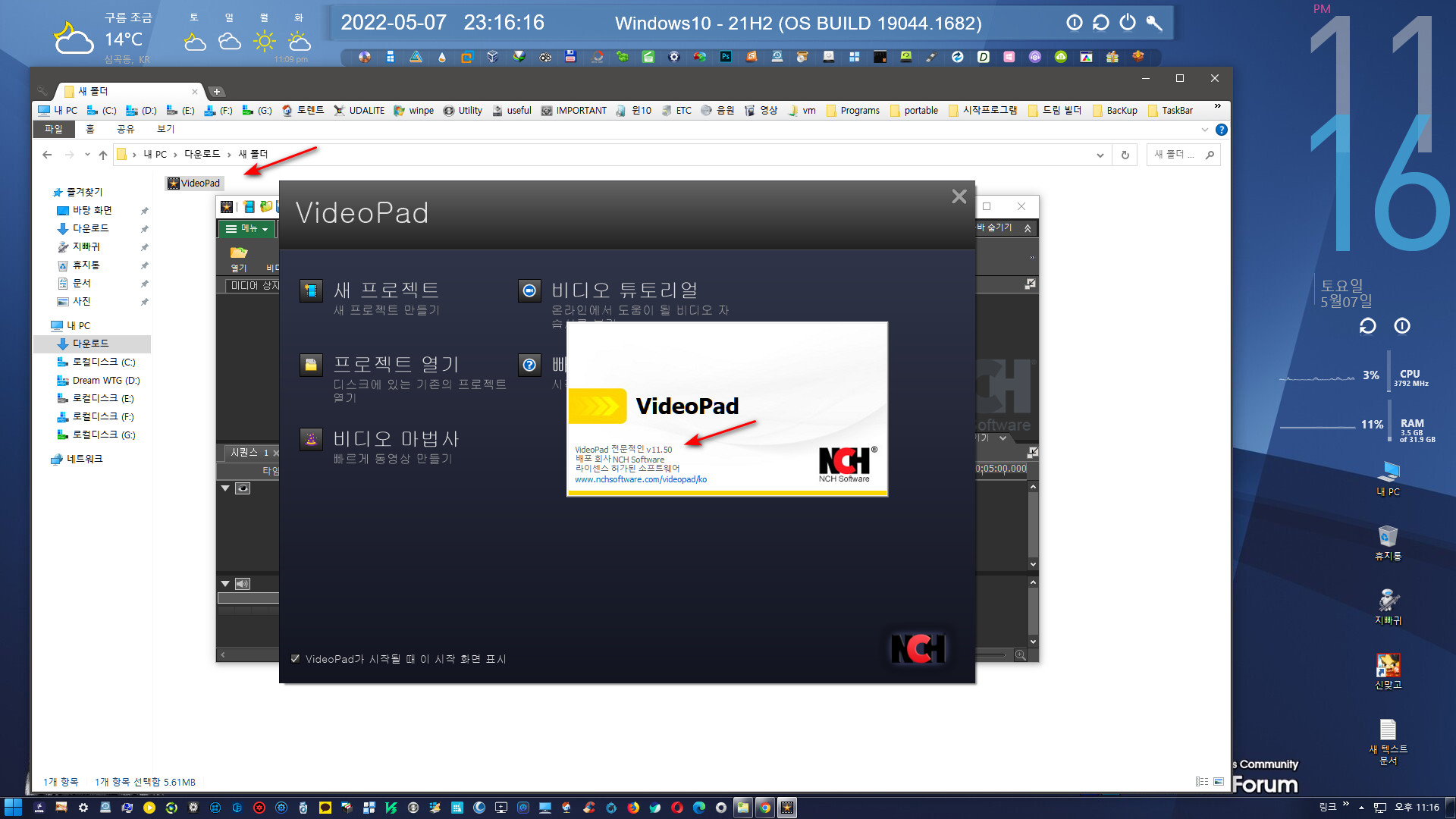
Task: Close the 시퀀스 1 tab
Action: pos(276,453)
